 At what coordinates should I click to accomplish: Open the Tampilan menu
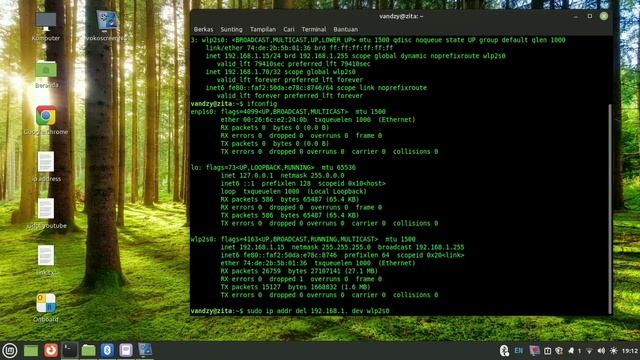pyautogui.click(x=263, y=29)
